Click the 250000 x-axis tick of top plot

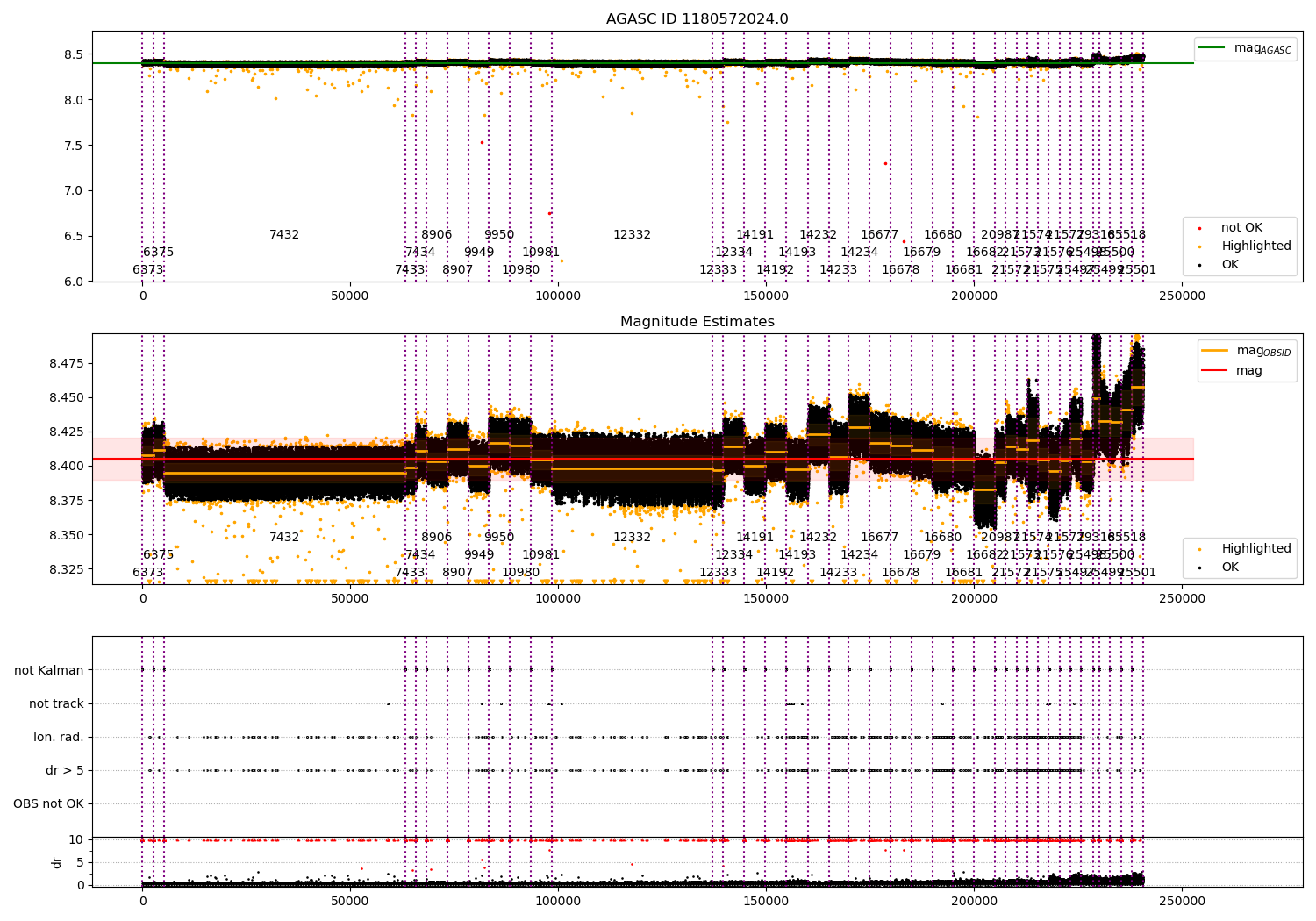click(x=1182, y=296)
